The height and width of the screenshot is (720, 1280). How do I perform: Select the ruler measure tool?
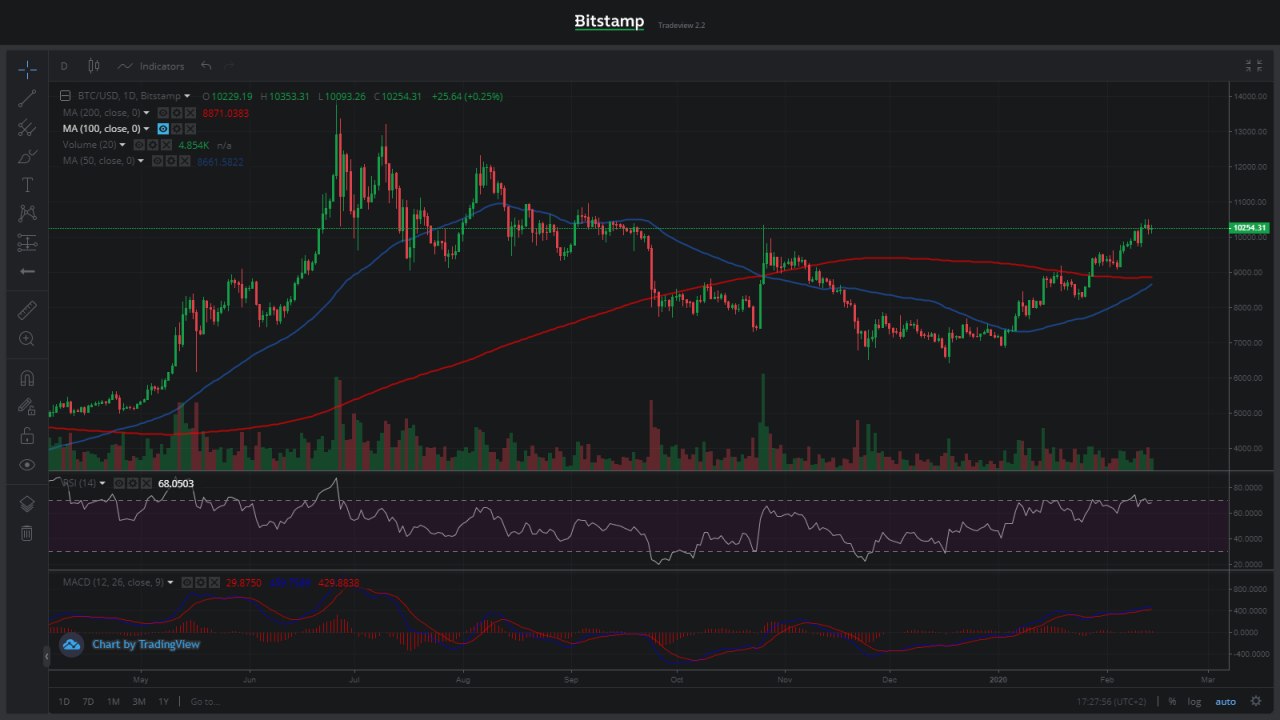(27, 310)
